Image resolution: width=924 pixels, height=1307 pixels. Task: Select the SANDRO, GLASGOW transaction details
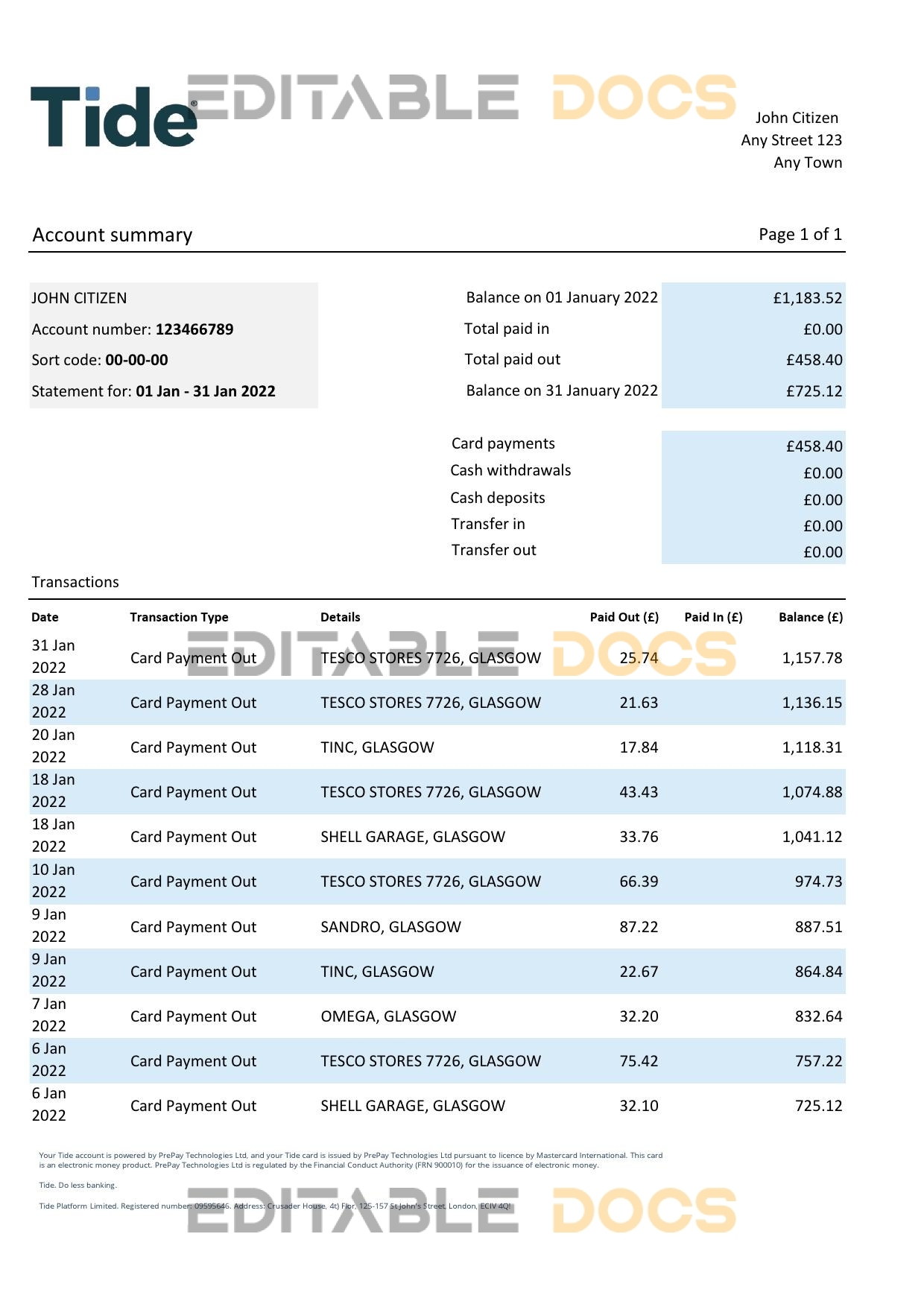click(390, 927)
